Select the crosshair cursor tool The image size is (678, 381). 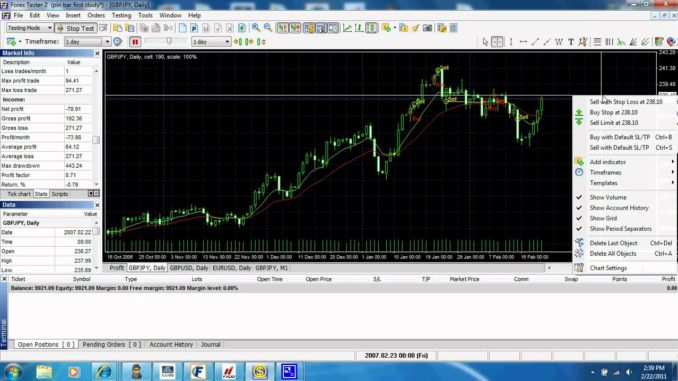pos(497,42)
